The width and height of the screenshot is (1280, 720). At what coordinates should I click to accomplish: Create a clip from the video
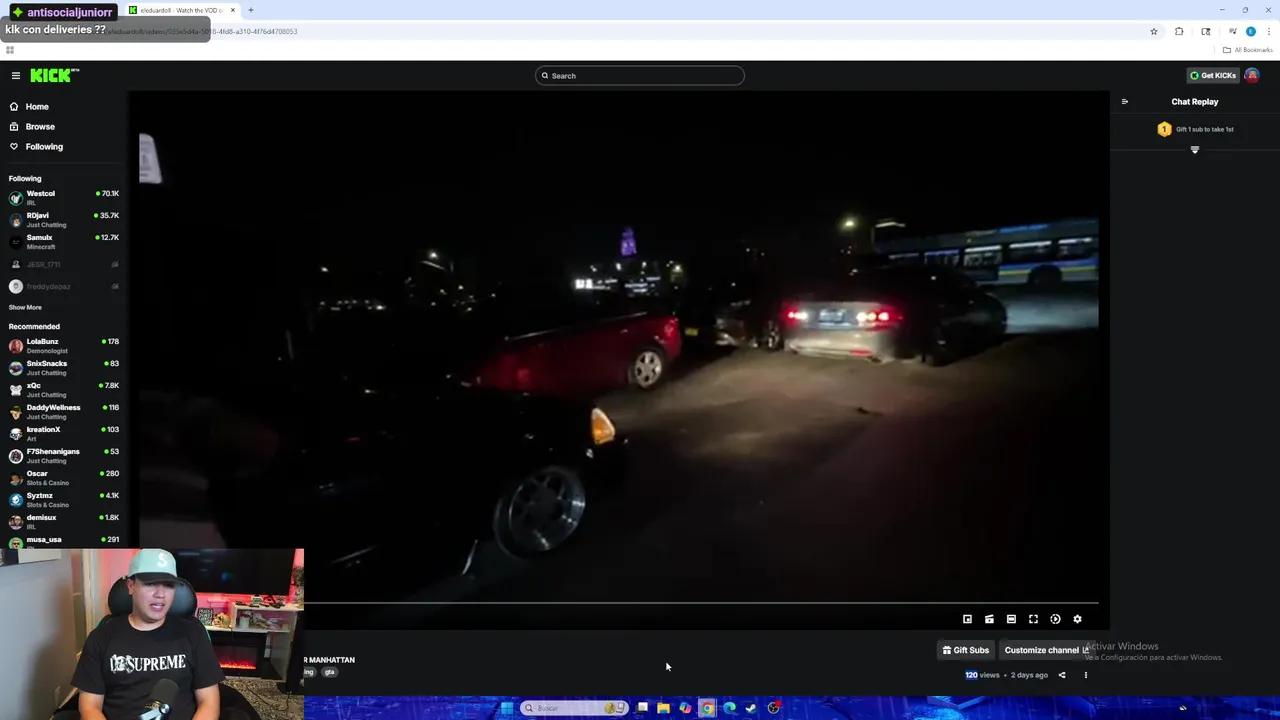[989, 619]
